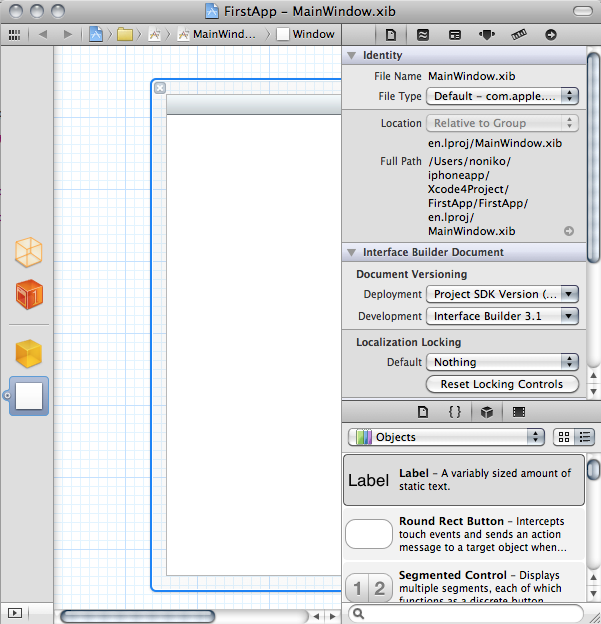Click the canvas horizontal scrollbar thumb

137,616
